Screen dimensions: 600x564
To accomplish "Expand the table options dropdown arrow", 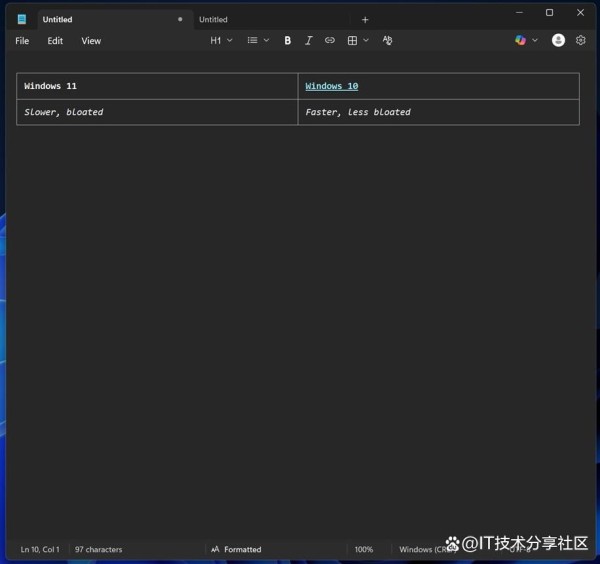I will 366,41.
